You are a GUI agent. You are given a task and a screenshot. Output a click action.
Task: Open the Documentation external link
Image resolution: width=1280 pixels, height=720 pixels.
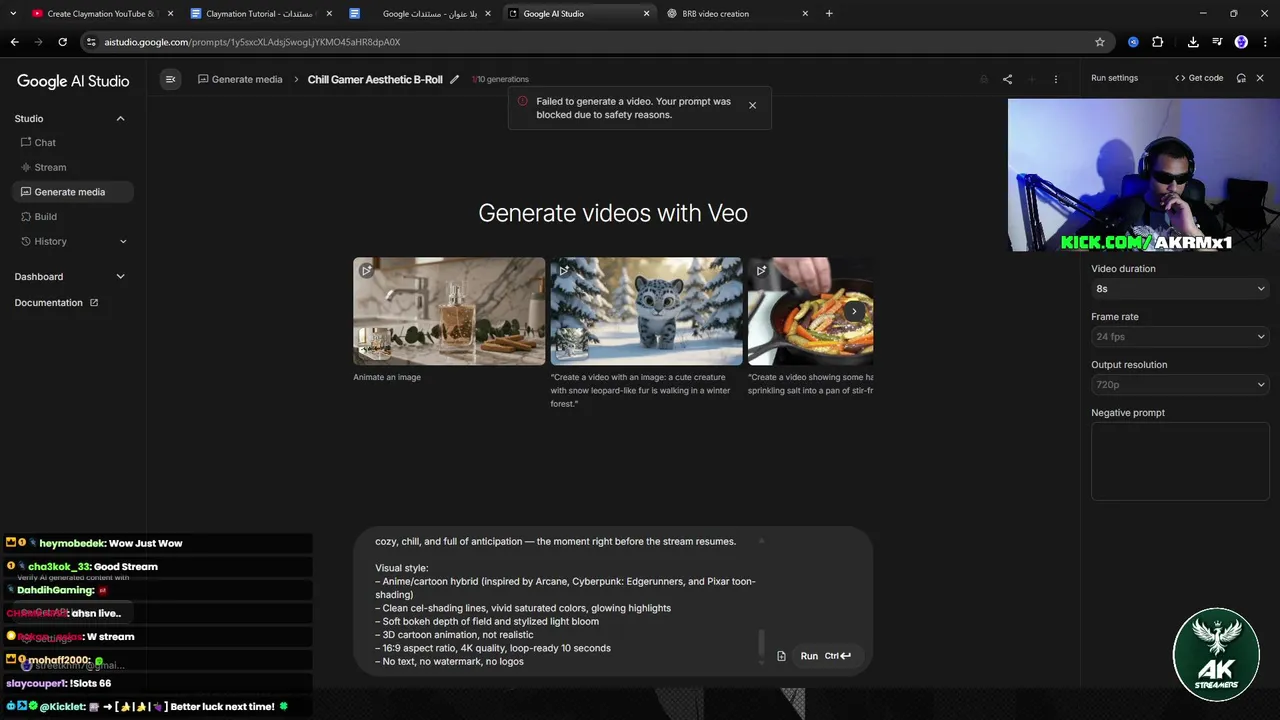pos(56,302)
